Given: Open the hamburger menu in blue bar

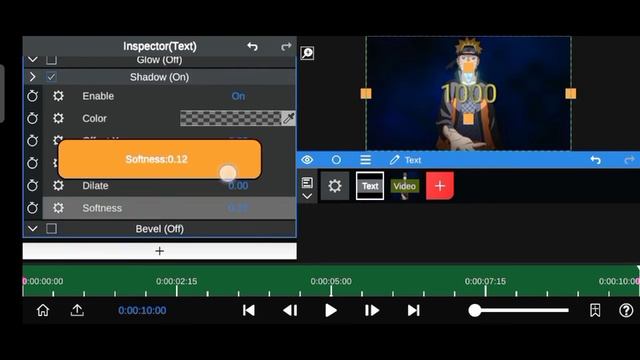Looking at the screenshot, I should pyautogui.click(x=365, y=160).
